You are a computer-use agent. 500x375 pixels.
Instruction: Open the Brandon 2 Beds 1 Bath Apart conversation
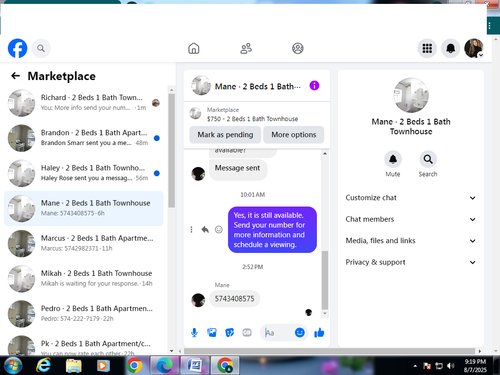pyautogui.click(x=84, y=138)
